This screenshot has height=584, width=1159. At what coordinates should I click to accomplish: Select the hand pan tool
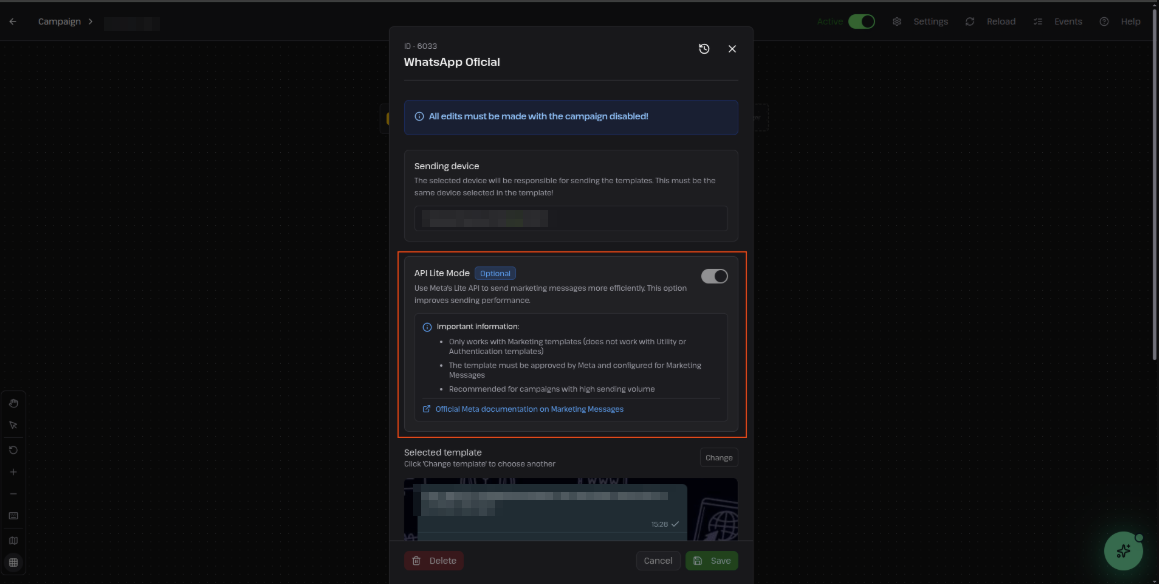[13, 403]
